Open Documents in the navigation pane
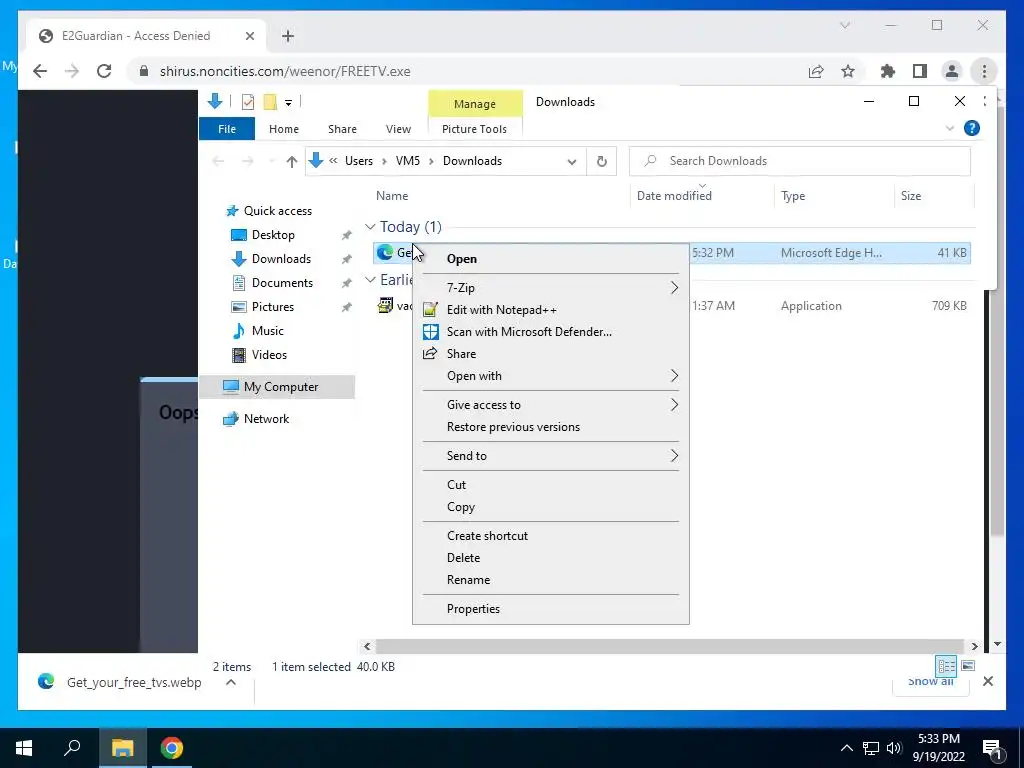 click(282, 283)
